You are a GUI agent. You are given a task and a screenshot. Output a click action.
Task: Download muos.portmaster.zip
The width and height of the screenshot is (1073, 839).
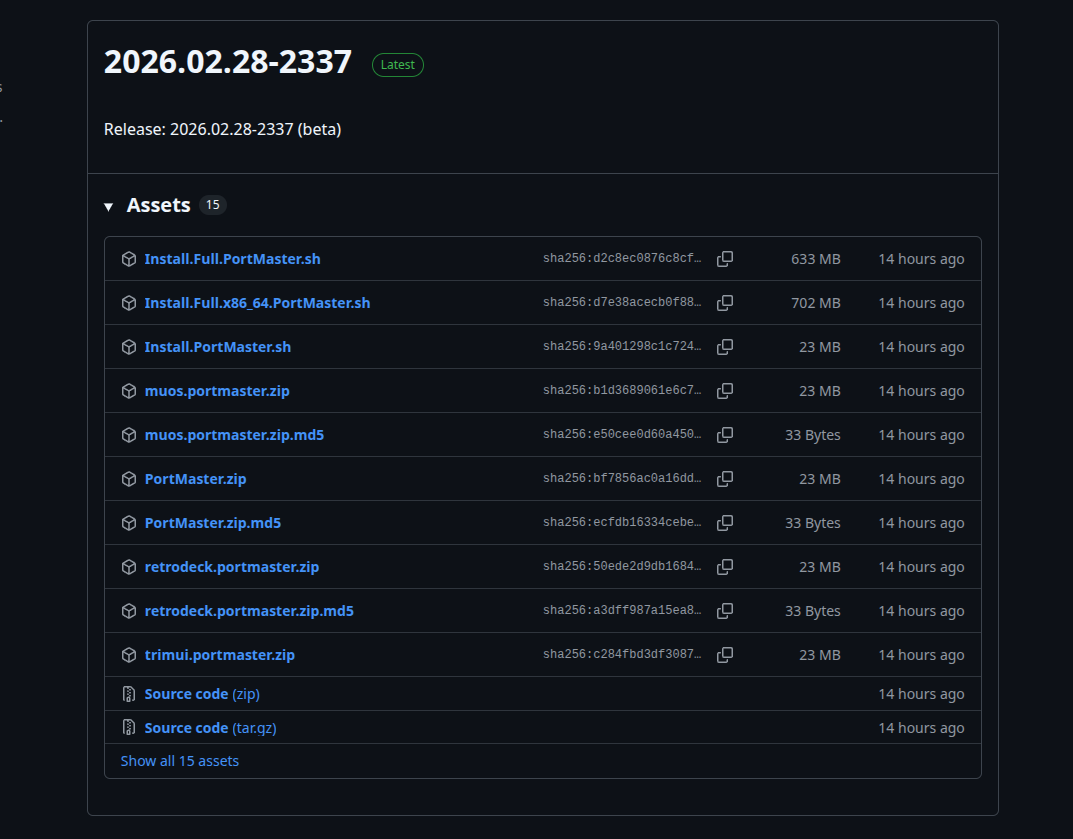[217, 391]
